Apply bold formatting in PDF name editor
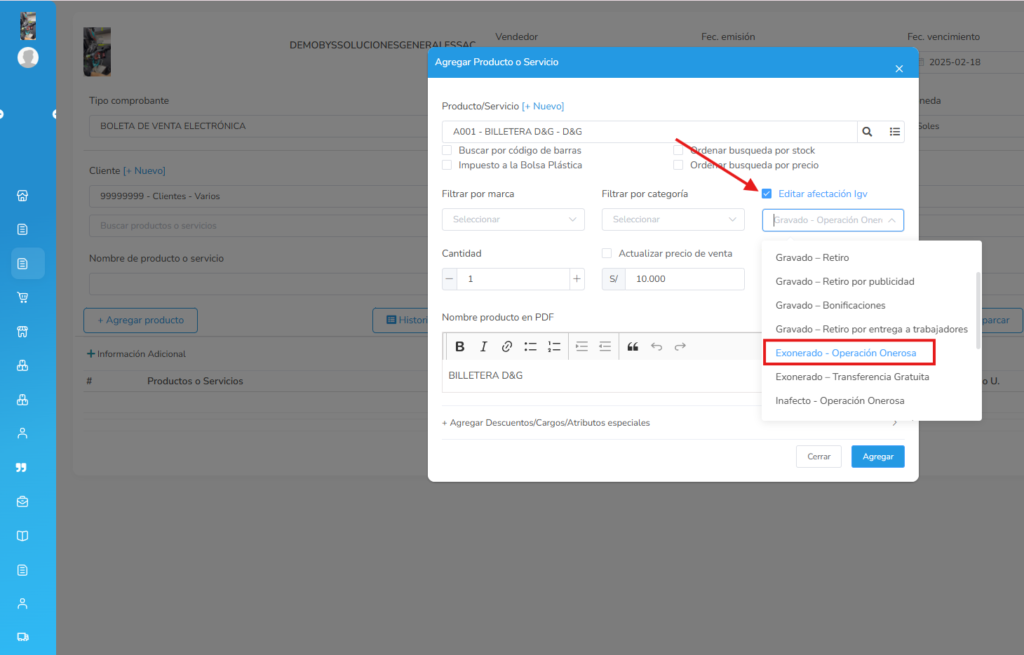 coord(460,347)
